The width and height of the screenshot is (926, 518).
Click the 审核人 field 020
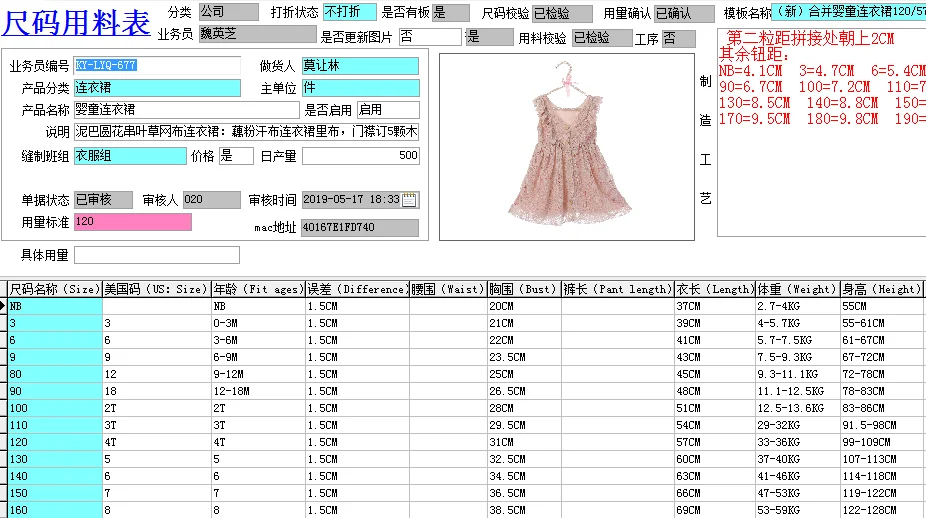tap(211, 200)
